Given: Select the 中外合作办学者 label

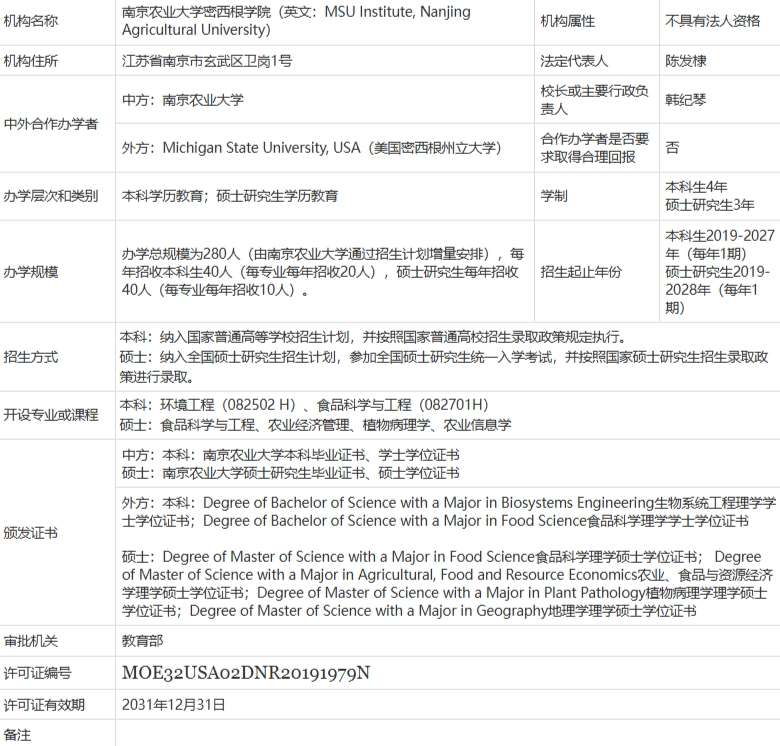Looking at the screenshot, I should (51, 124).
